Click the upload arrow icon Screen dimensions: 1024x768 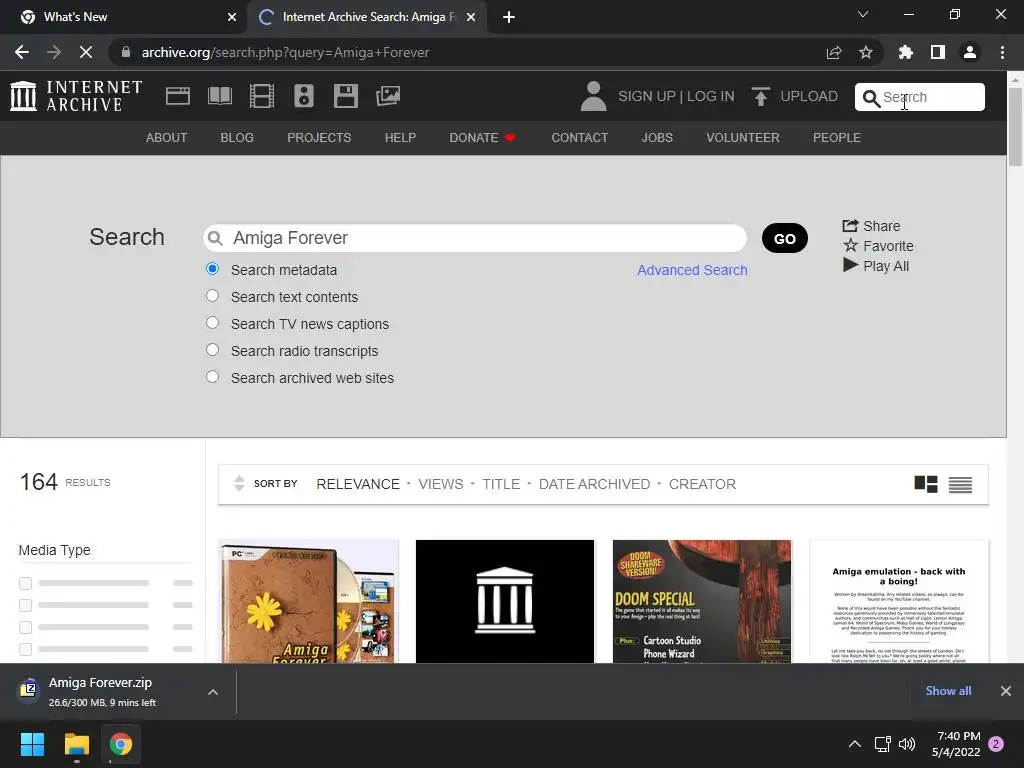[760, 96]
